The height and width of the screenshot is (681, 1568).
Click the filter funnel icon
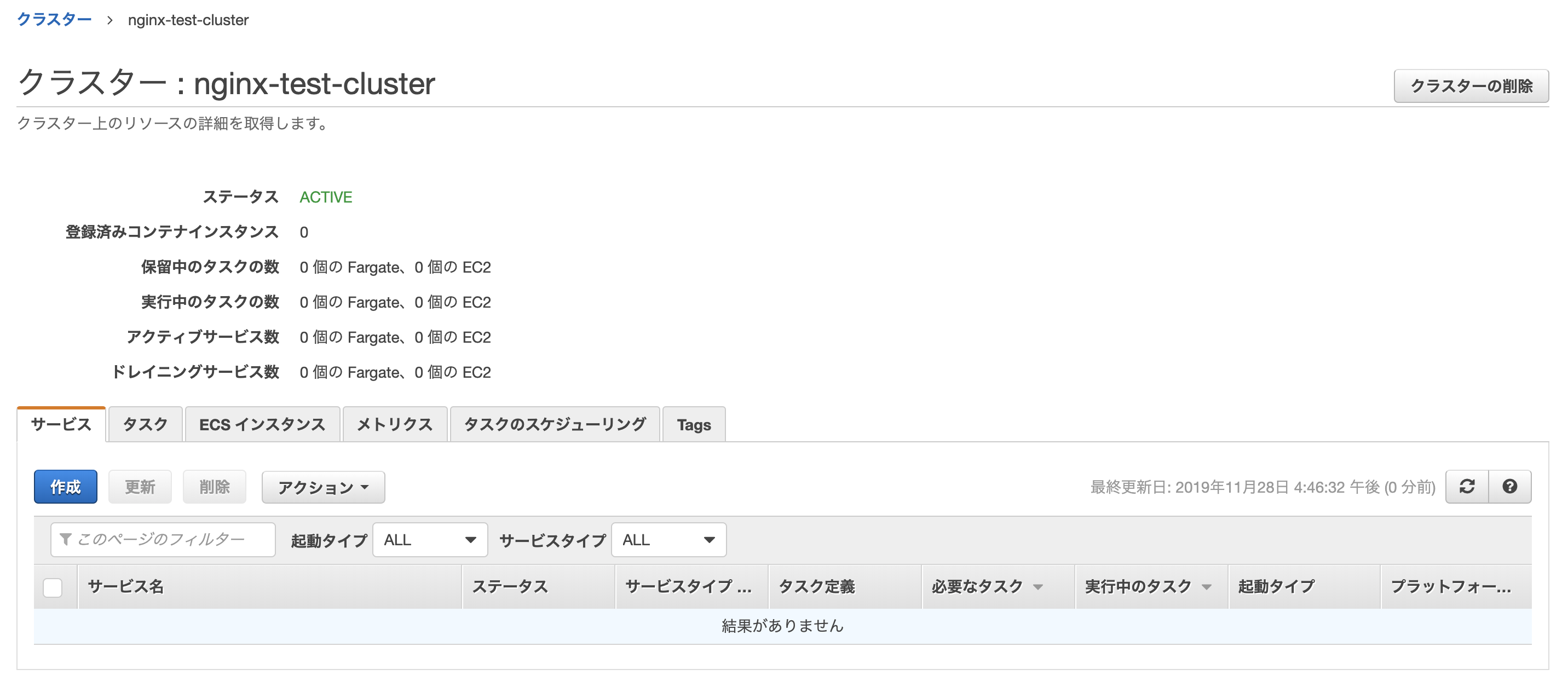pos(65,539)
